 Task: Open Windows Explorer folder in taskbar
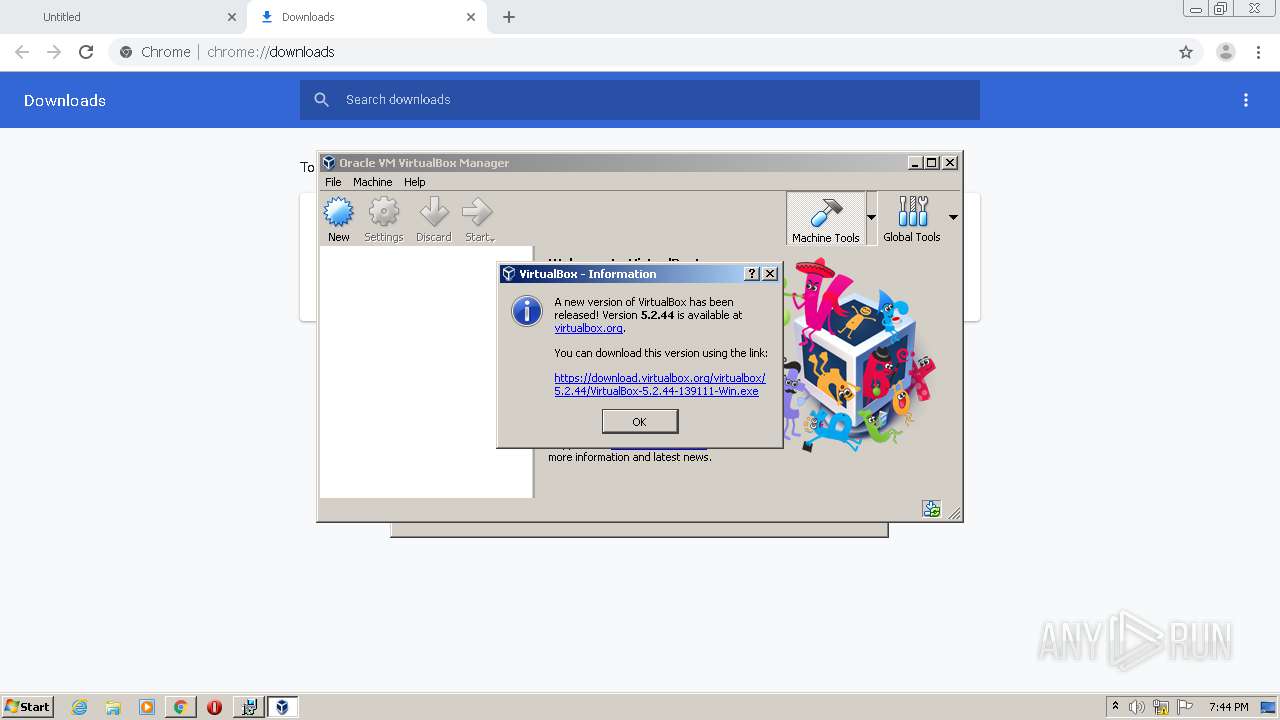click(x=113, y=707)
